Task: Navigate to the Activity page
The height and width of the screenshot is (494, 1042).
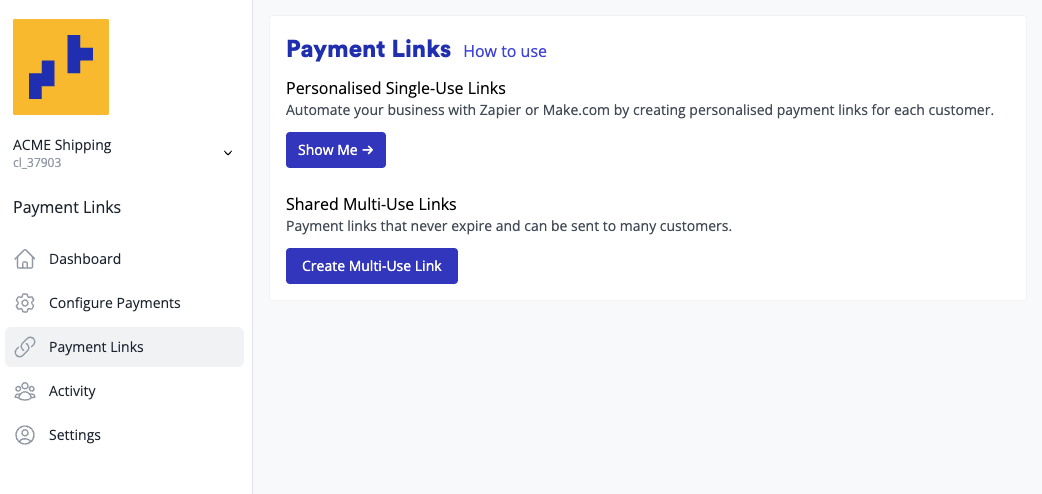Action: click(x=72, y=391)
